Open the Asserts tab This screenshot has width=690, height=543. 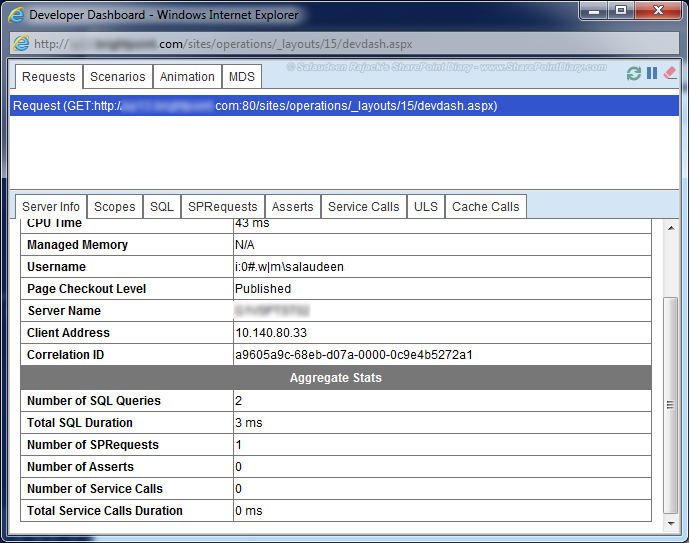coord(293,206)
